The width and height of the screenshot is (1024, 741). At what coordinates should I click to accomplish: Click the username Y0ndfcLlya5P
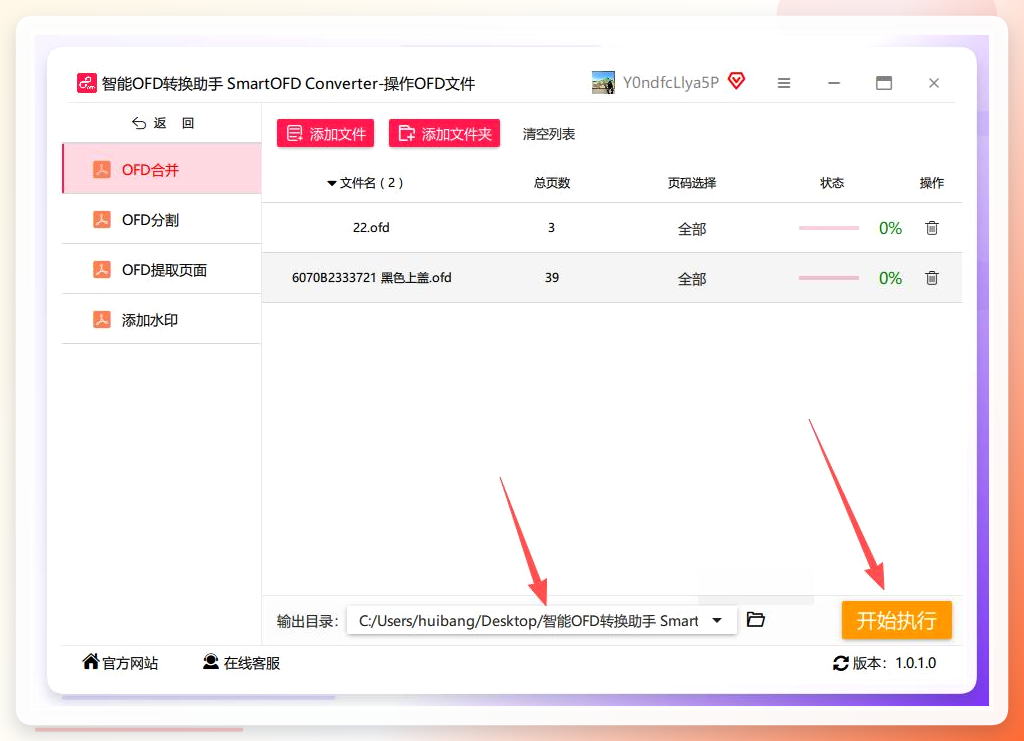coord(671,82)
